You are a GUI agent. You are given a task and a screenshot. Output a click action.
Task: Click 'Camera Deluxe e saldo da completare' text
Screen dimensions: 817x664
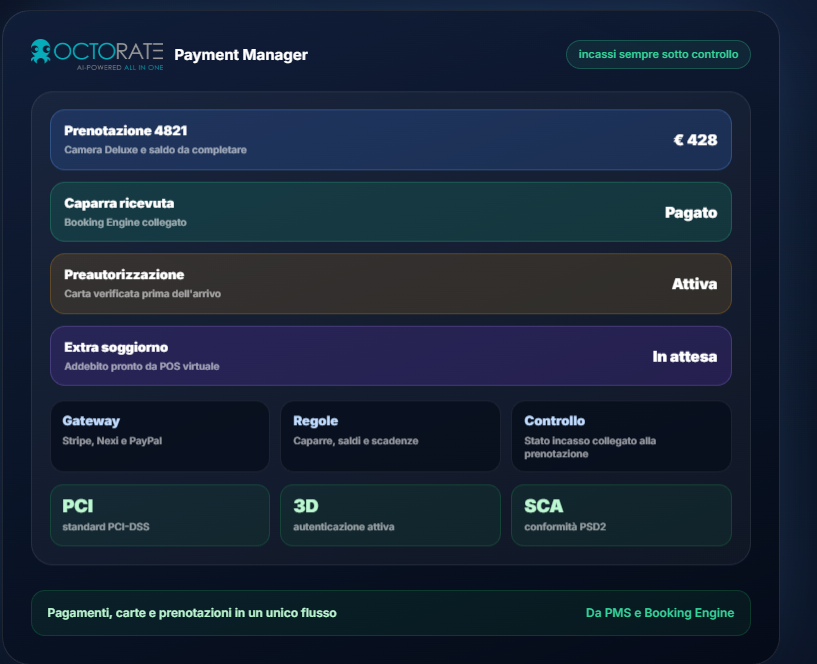(x=155, y=150)
